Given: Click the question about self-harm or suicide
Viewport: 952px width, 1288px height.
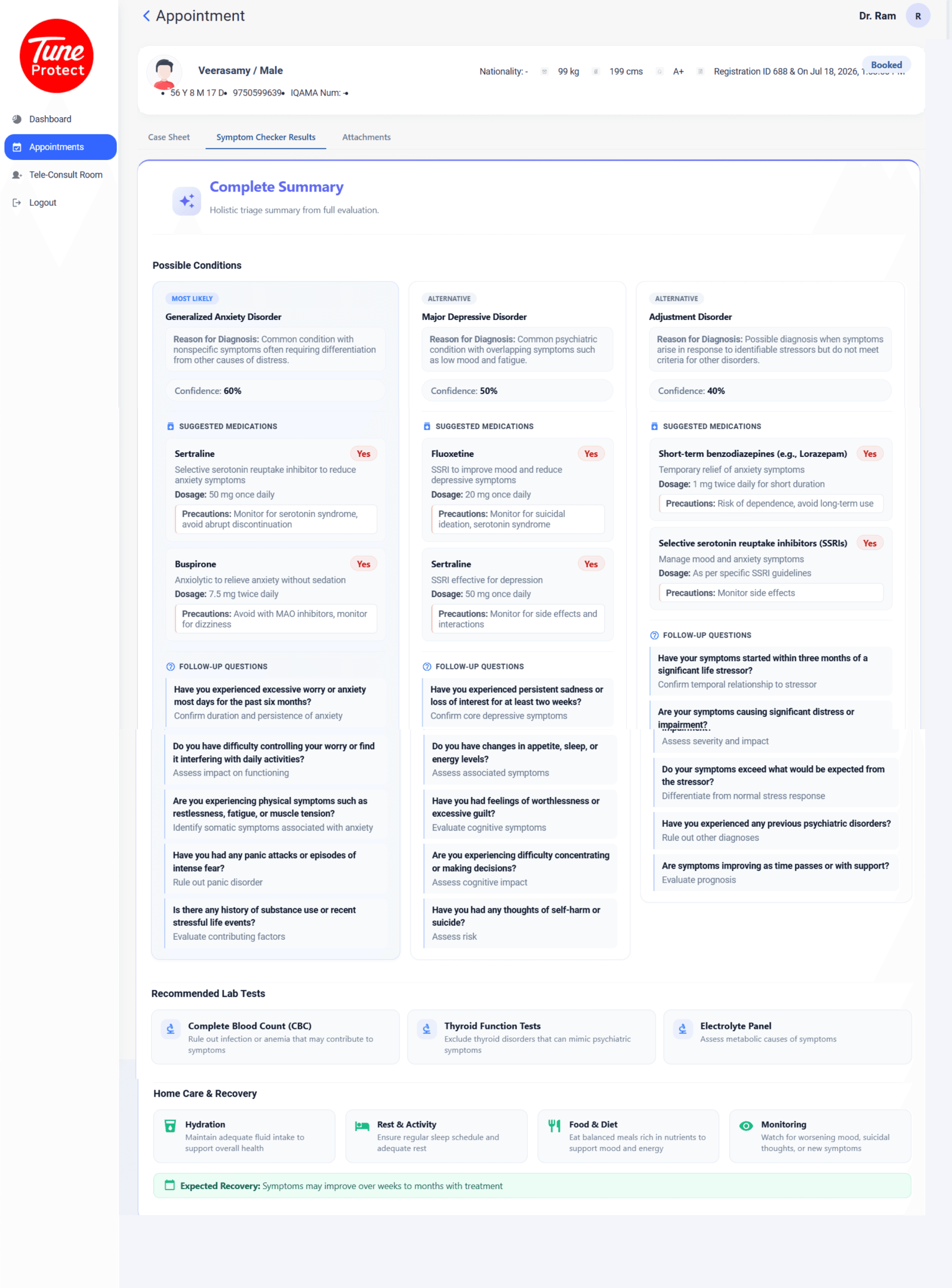Looking at the screenshot, I should pyautogui.click(x=516, y=916).
